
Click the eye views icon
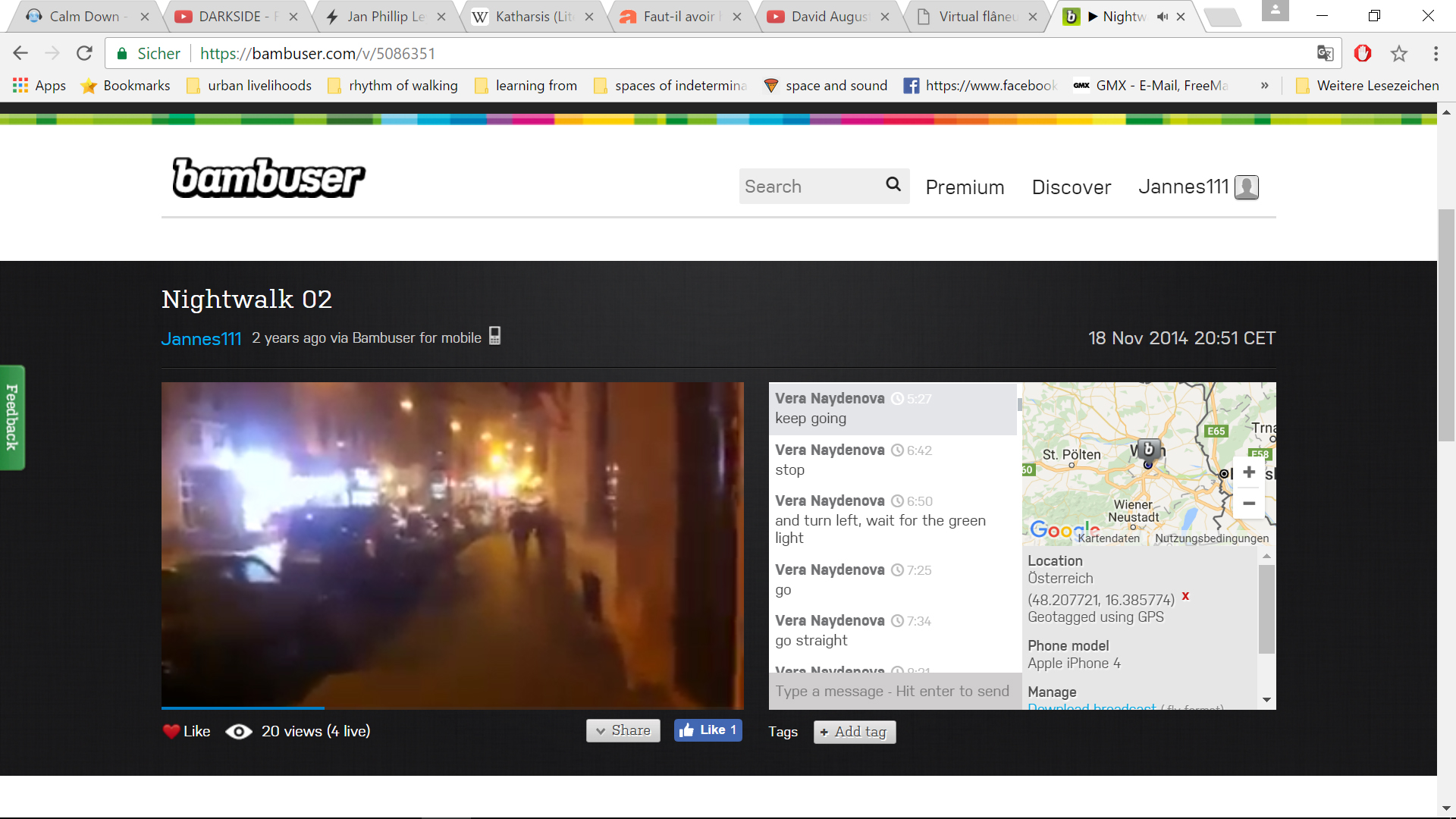click(x=239, y=731)
